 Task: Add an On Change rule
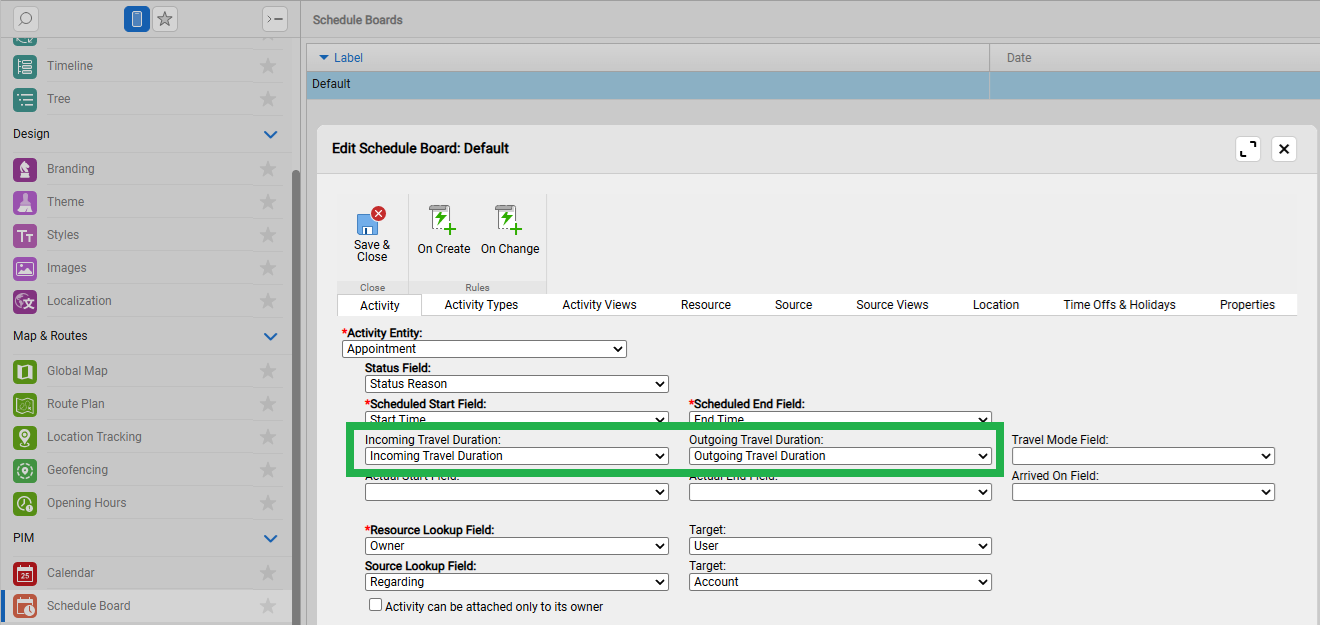click(x=510, y=220)
